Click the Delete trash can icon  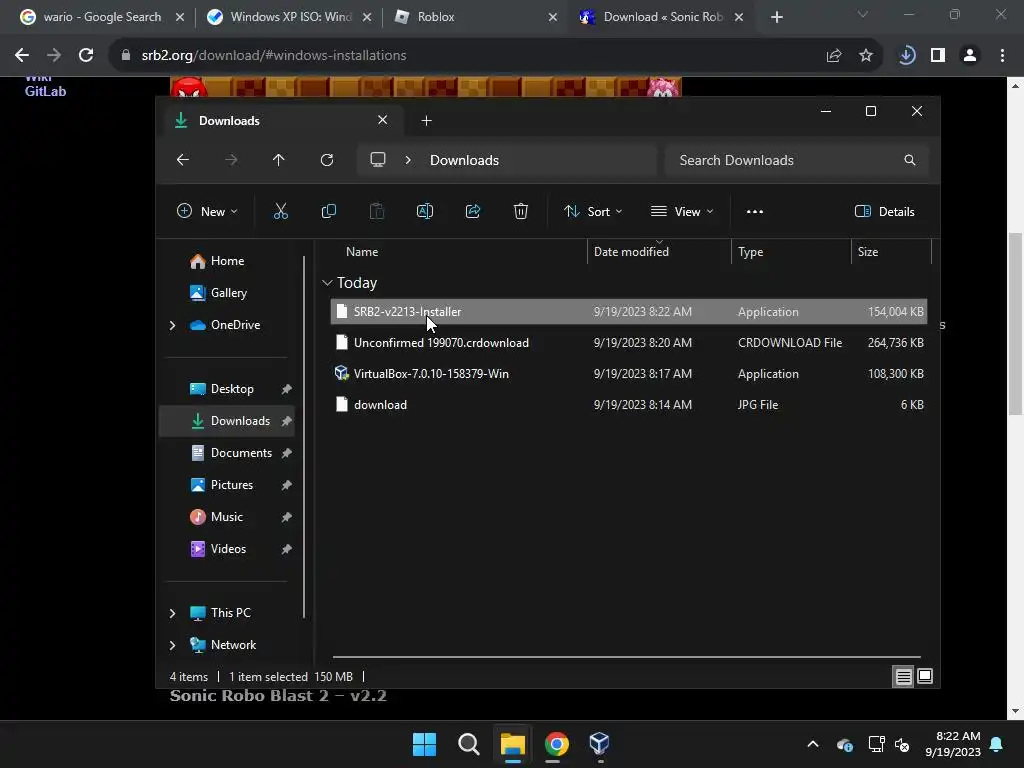[x=520, y=212]
